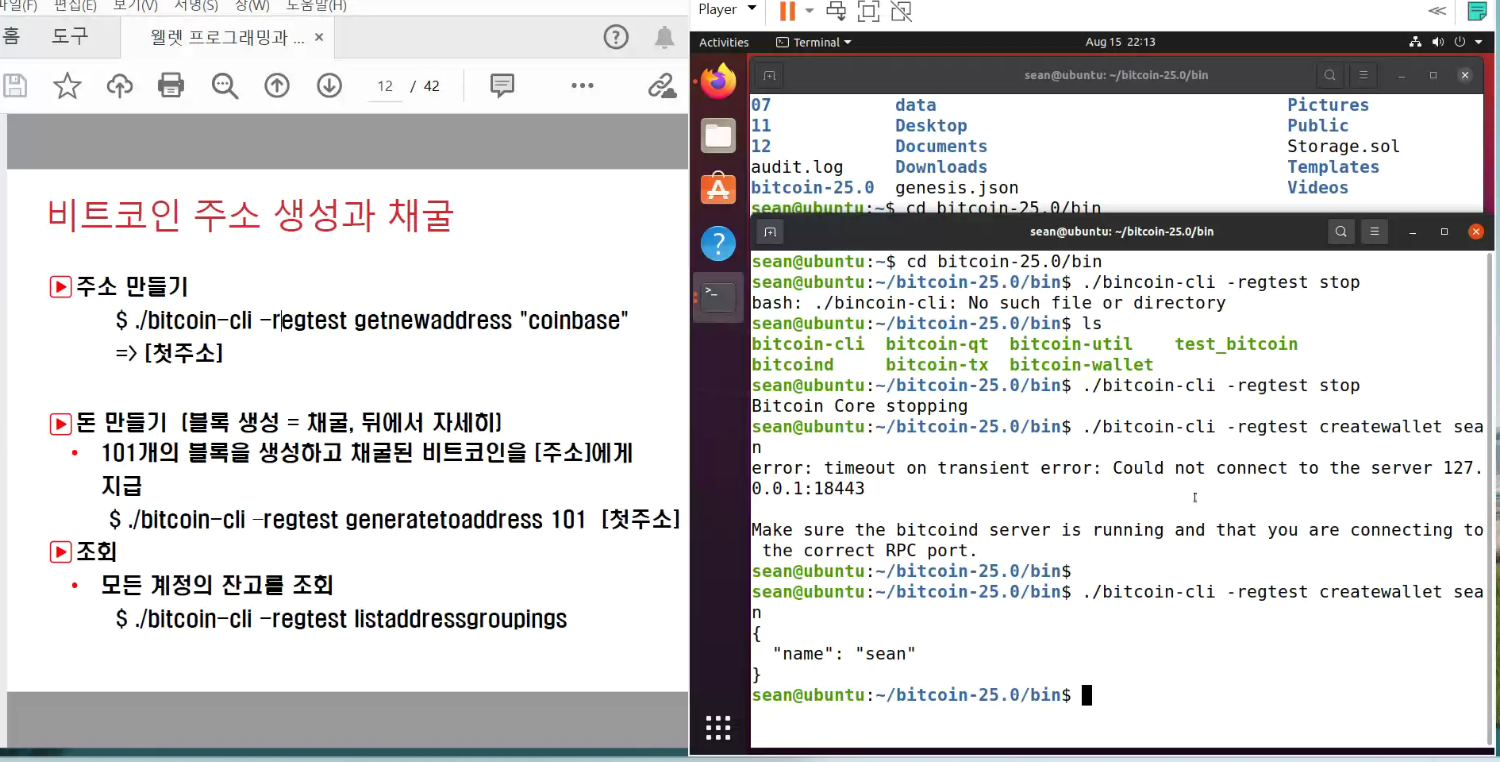Click the volume icon in Ubuntu top bar
The height and width of the screenshot is (762, 1500).
[1438, 42]
